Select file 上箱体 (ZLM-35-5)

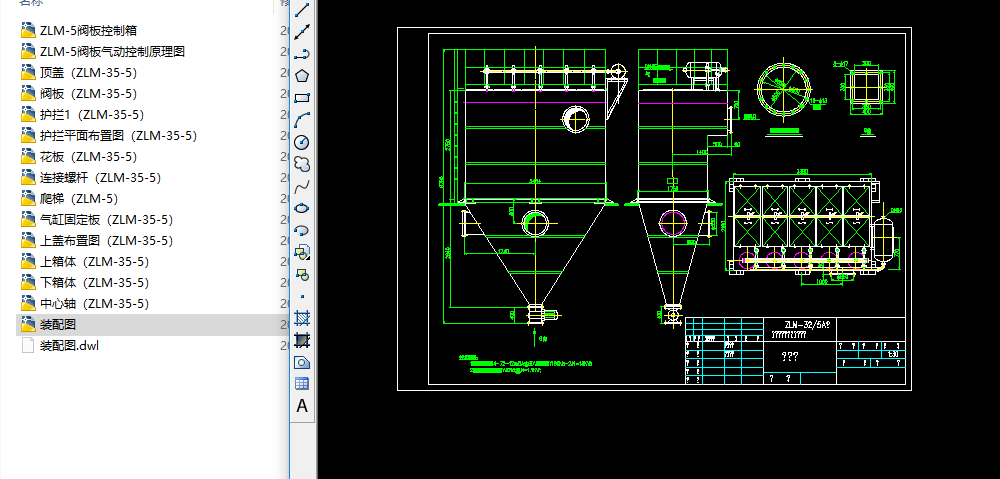[94, 262]
